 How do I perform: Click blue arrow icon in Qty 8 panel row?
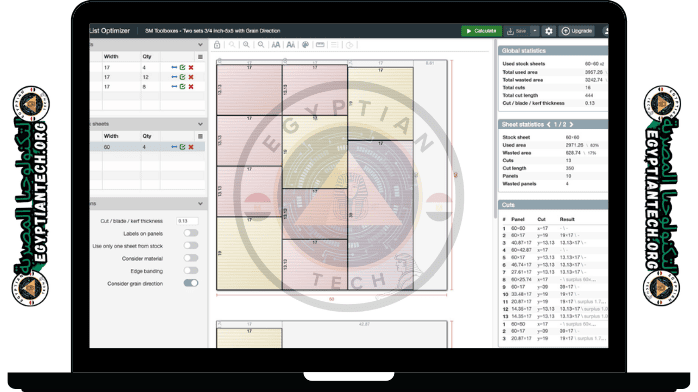pos(174,87)
